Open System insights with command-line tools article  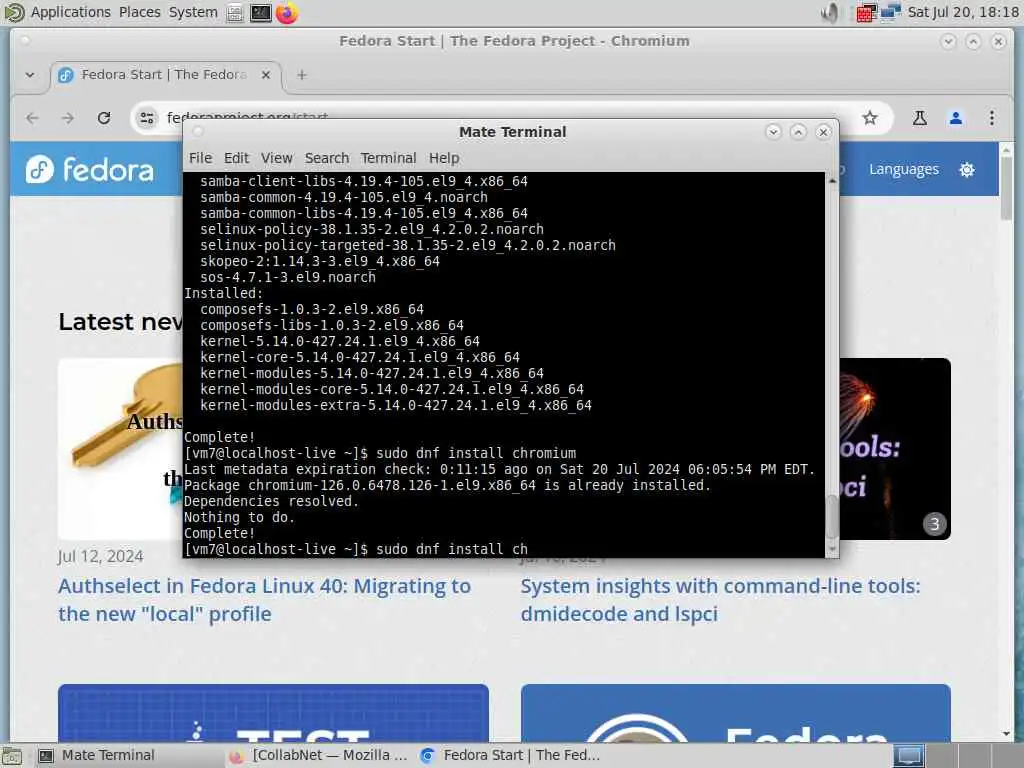tap(720, 600)
